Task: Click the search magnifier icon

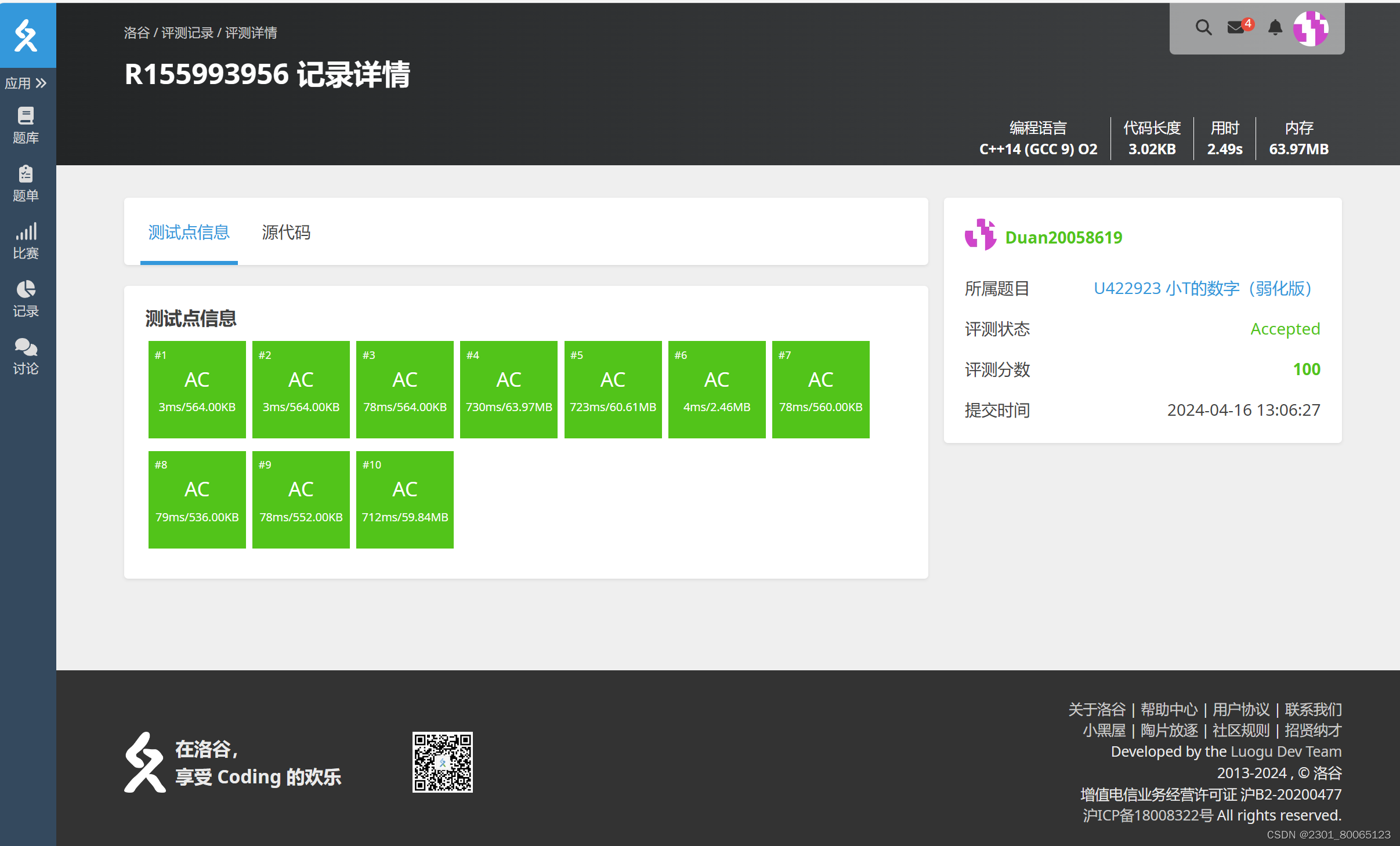Action: pos(1203,27)
